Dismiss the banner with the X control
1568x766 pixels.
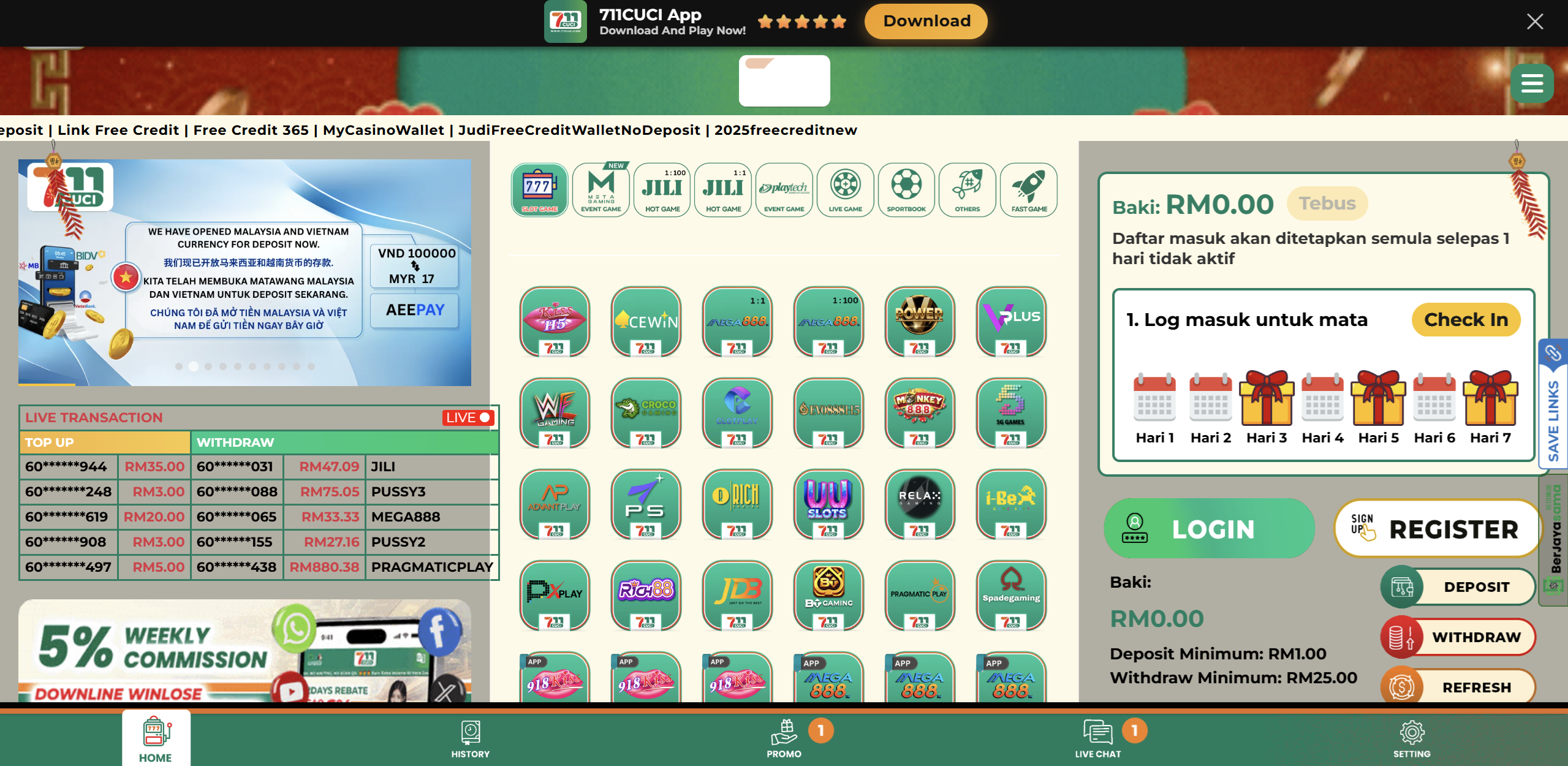click(1534, 21)
